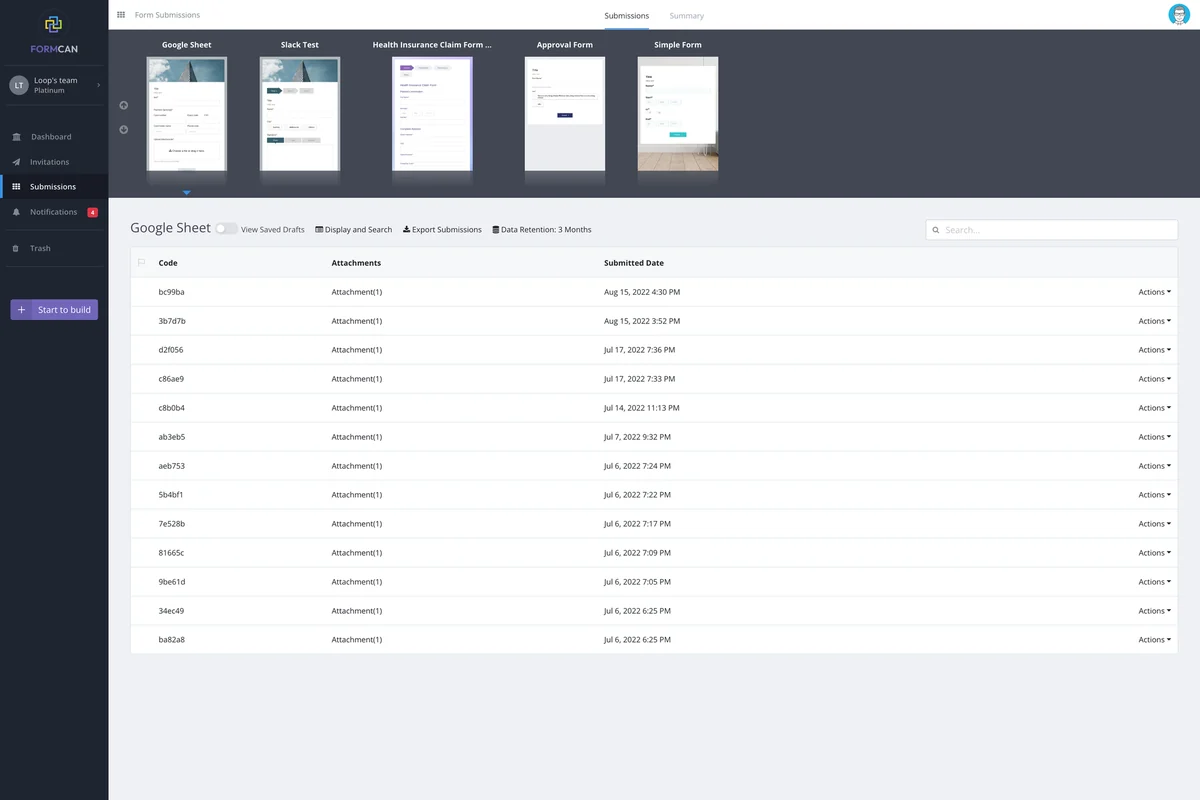Switch to the Summary tab
The image size is (1200, 800).
coord(687,16)
